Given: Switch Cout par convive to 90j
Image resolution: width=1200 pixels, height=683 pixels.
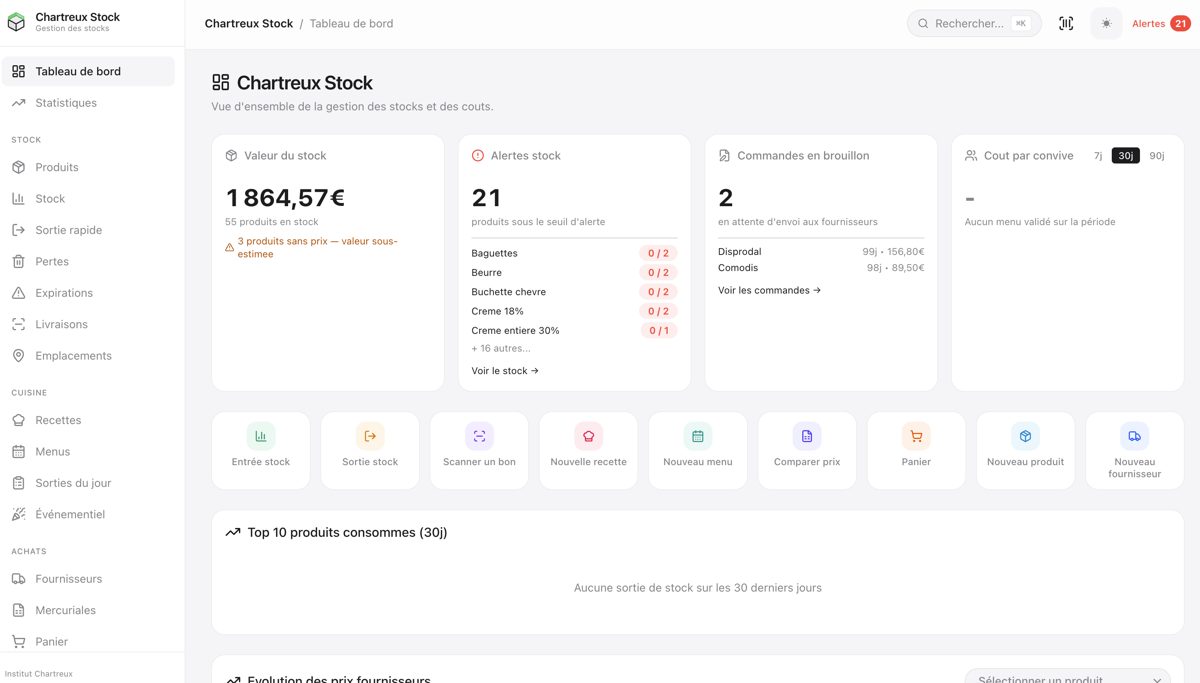Looking at the screenshot, I should (x=1157, y=156).
